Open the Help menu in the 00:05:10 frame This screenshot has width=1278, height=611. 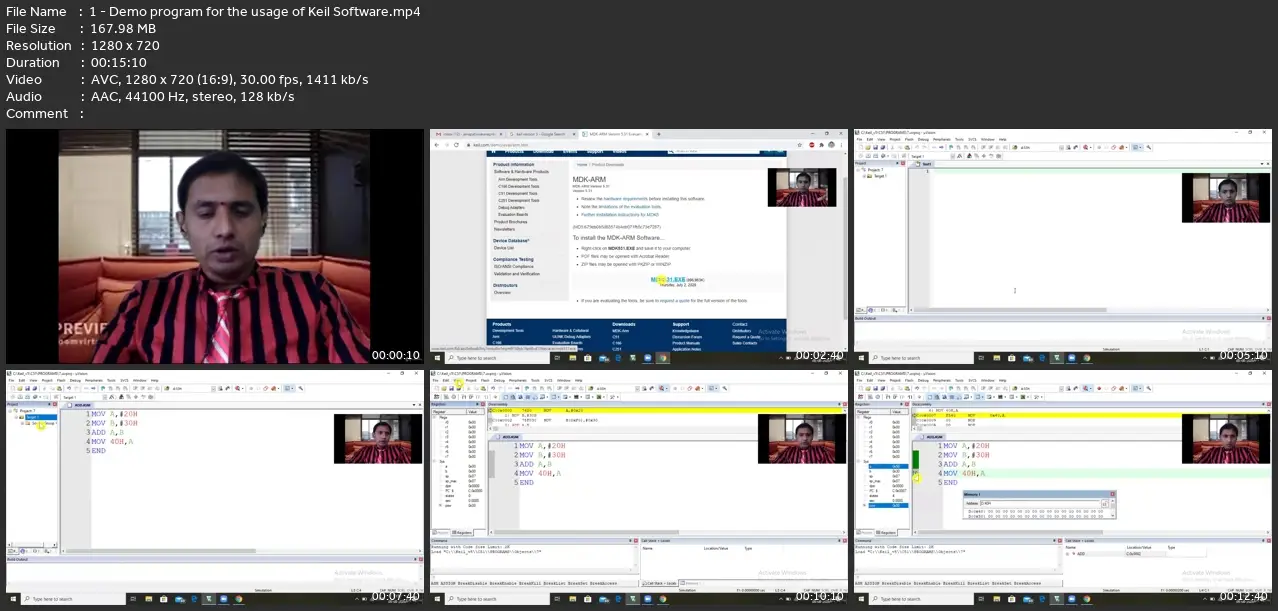[x=1003, y=139]
